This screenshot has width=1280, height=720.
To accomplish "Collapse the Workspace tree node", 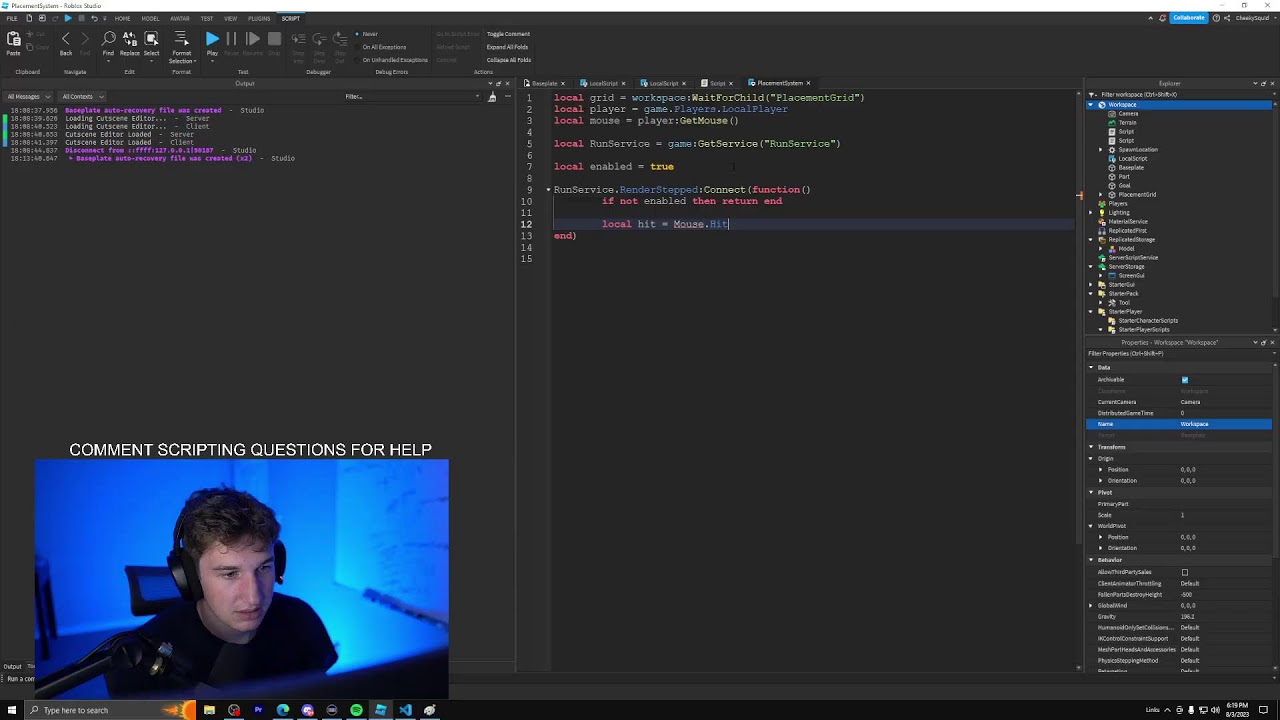I will 1092,105.
